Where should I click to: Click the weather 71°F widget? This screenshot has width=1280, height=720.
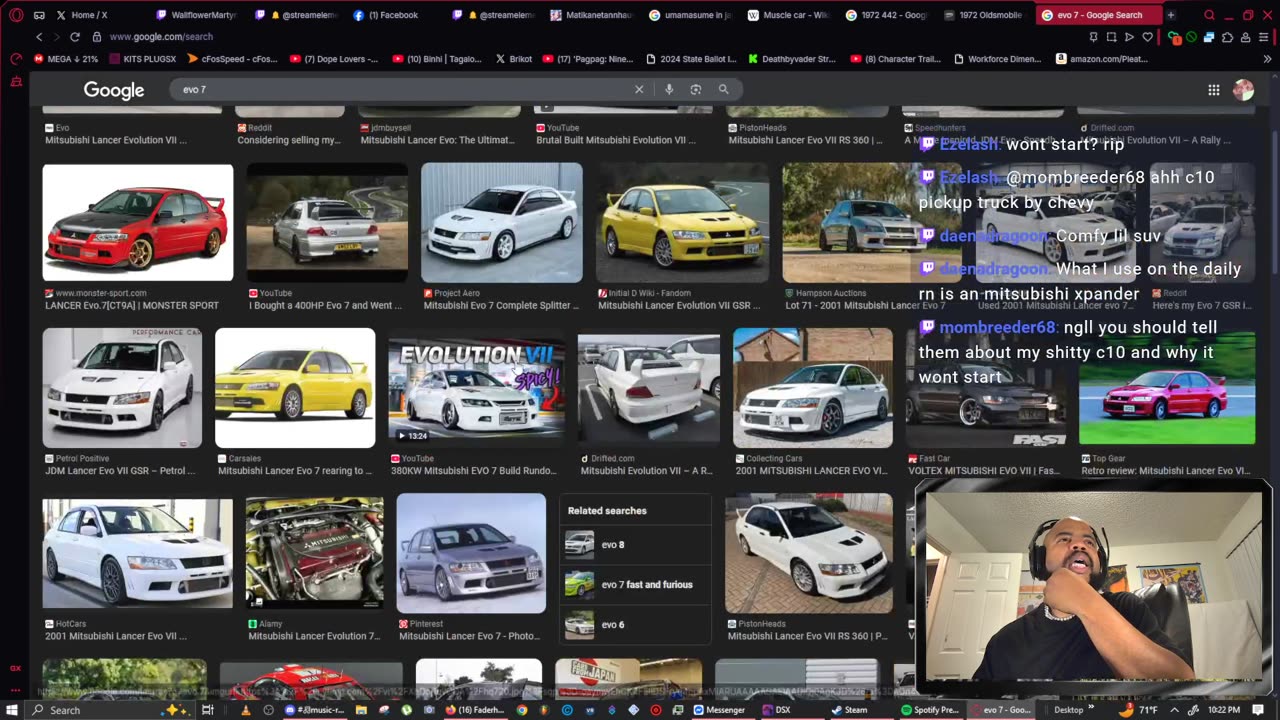(x=1137, y=710)
